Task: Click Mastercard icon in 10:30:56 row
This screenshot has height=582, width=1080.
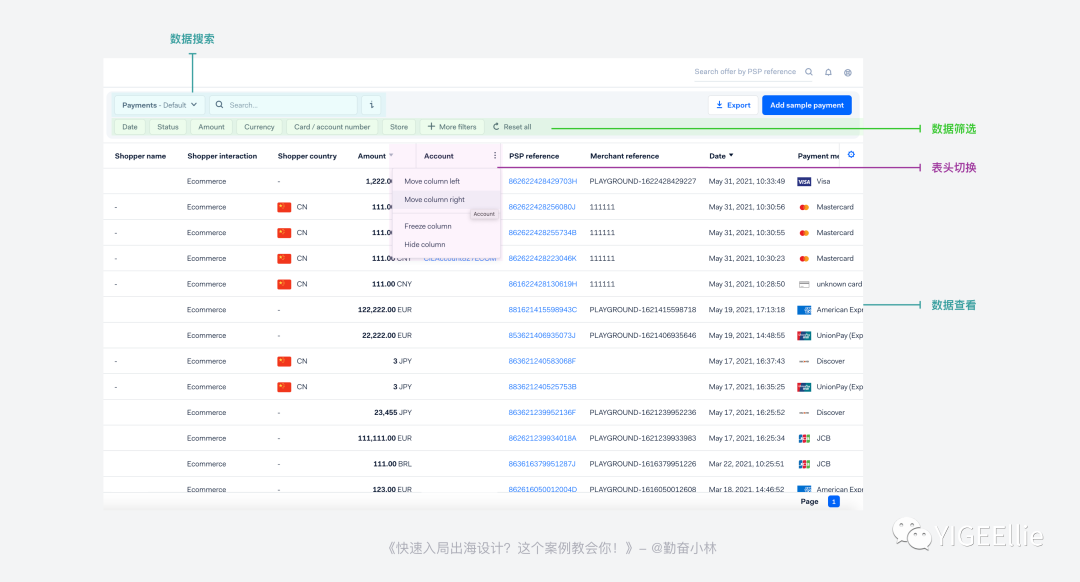Action: (804, 207)
